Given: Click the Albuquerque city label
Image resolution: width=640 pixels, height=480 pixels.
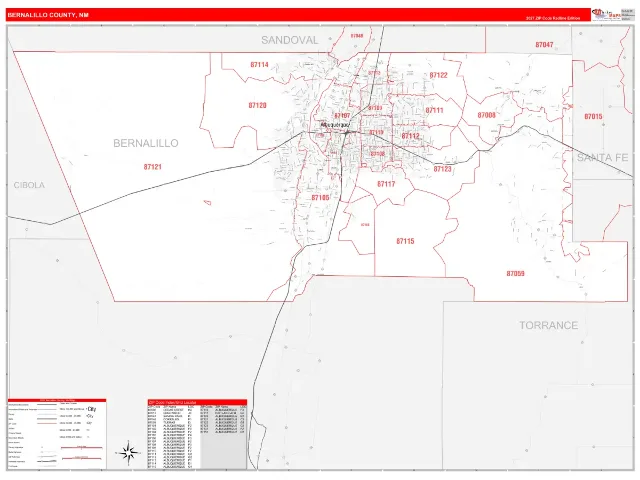Looking at the screenshot, I should coord(336,124).
